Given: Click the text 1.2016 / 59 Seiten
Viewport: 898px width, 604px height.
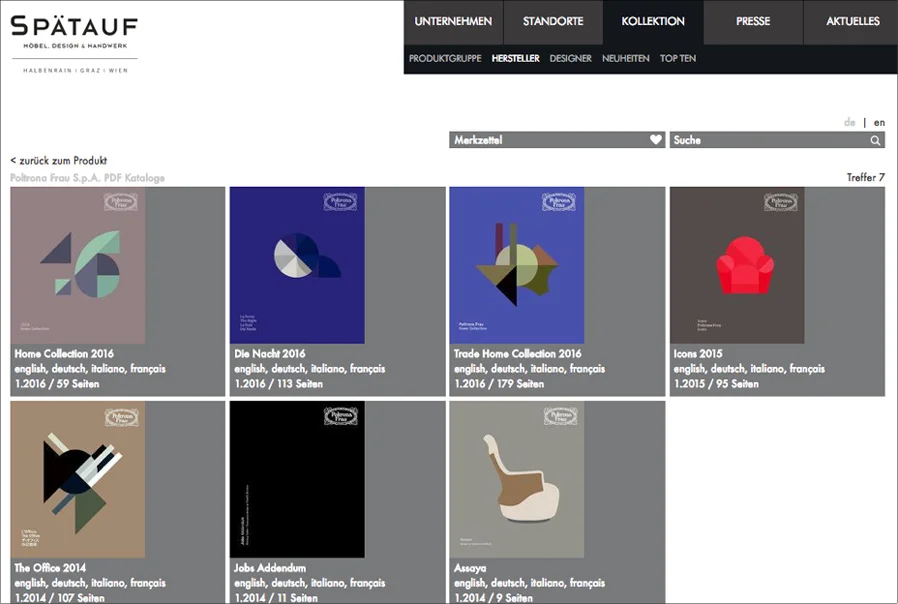Looking at the screenshot, I should tap(57, 384).
